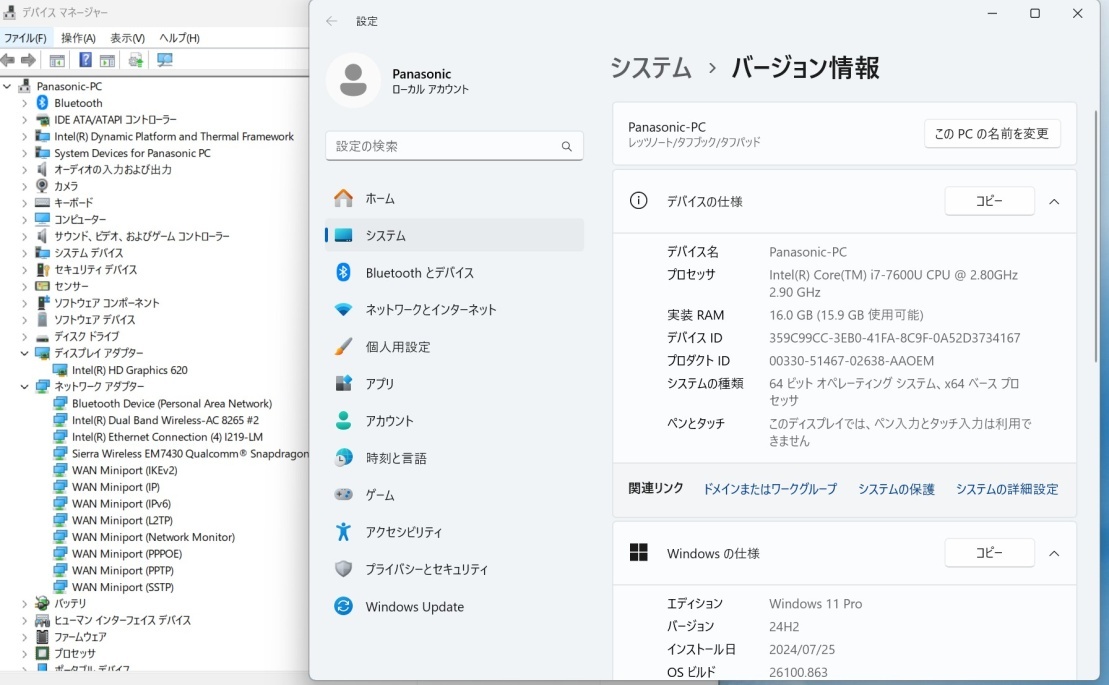Collapse the Panasonic-PC root node

click(x=7, y=86)
